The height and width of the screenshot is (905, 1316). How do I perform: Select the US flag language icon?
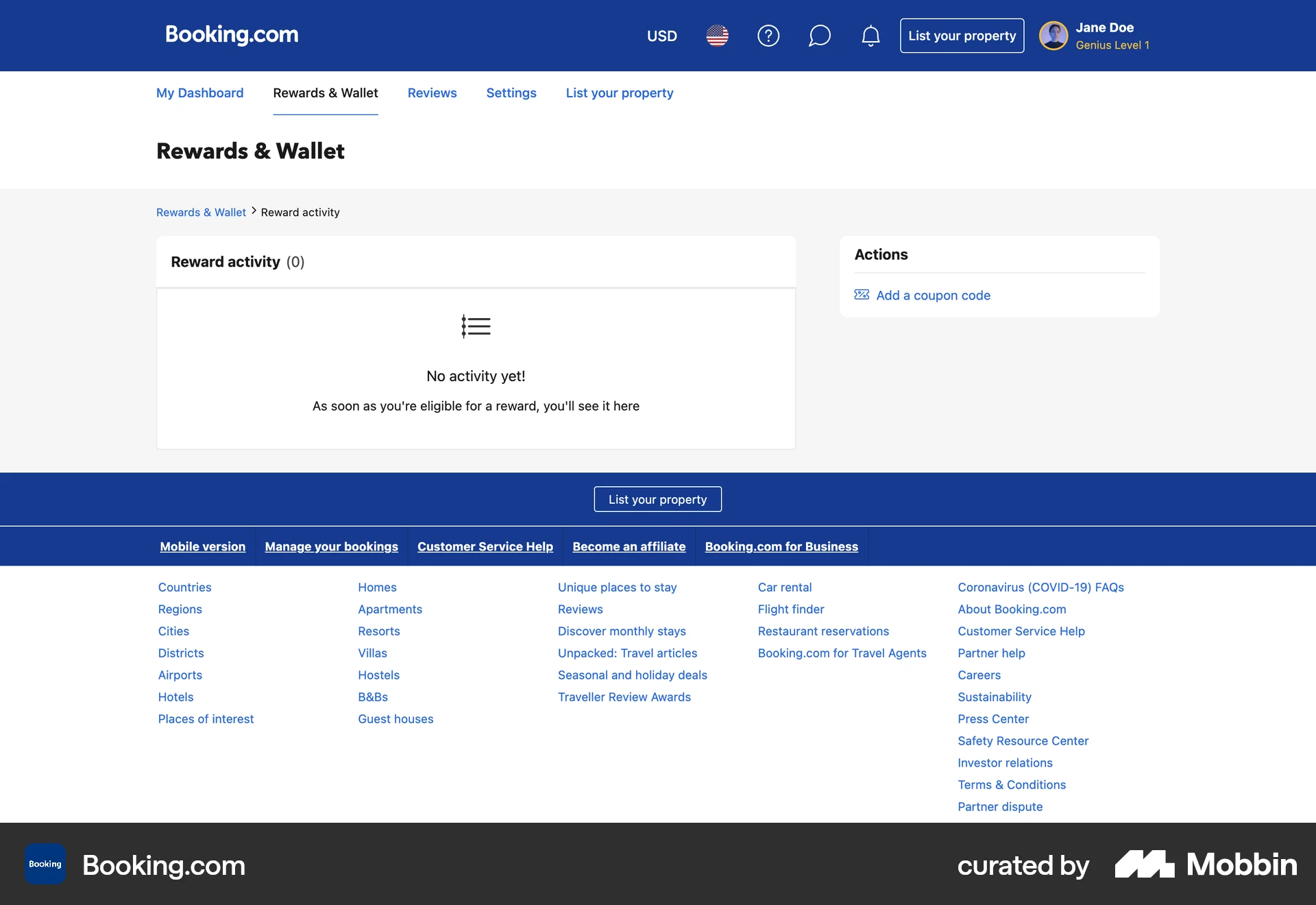pyautogui.click(x=717, y=36)
